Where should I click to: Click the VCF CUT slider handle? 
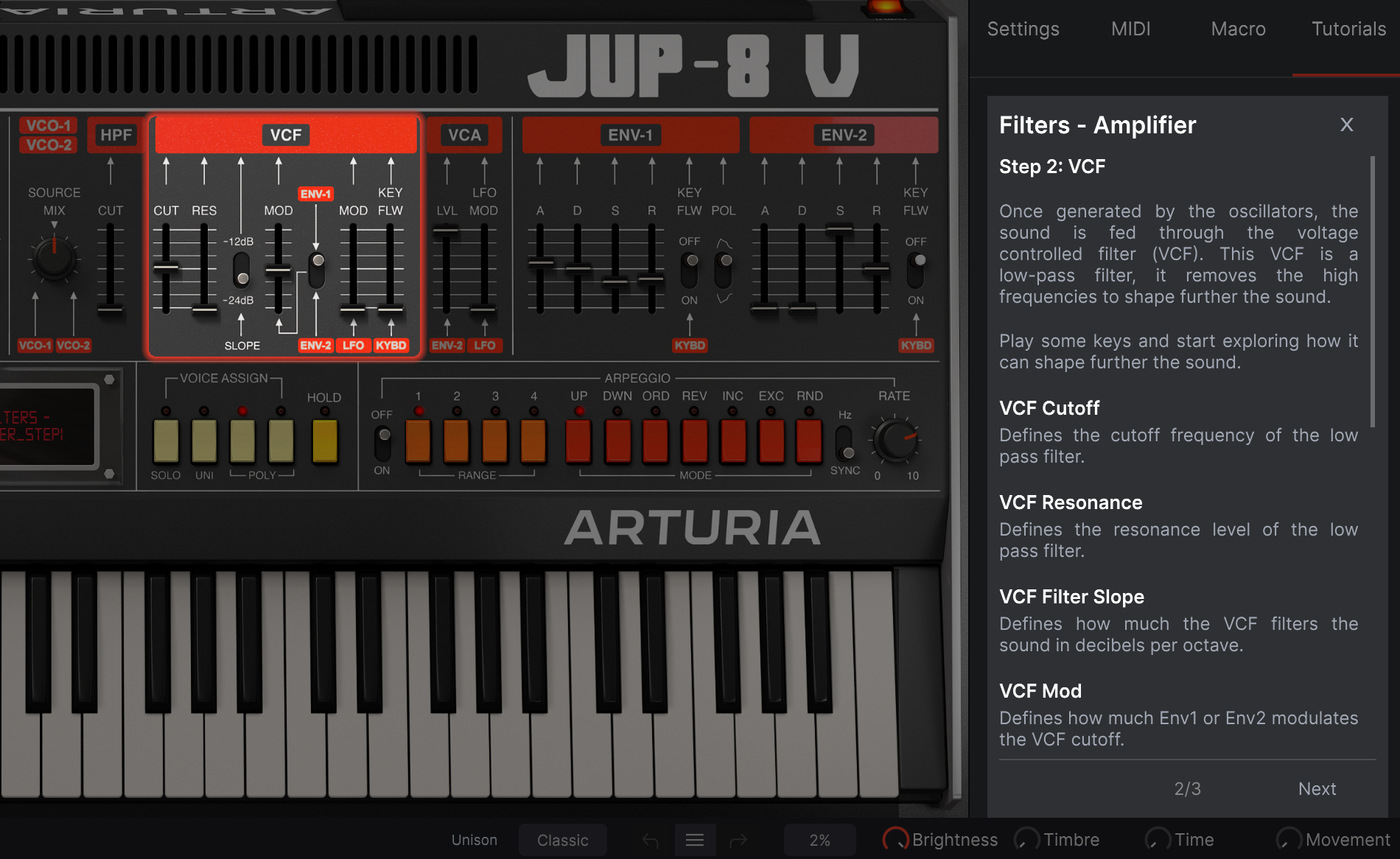[x=166, y=267]
